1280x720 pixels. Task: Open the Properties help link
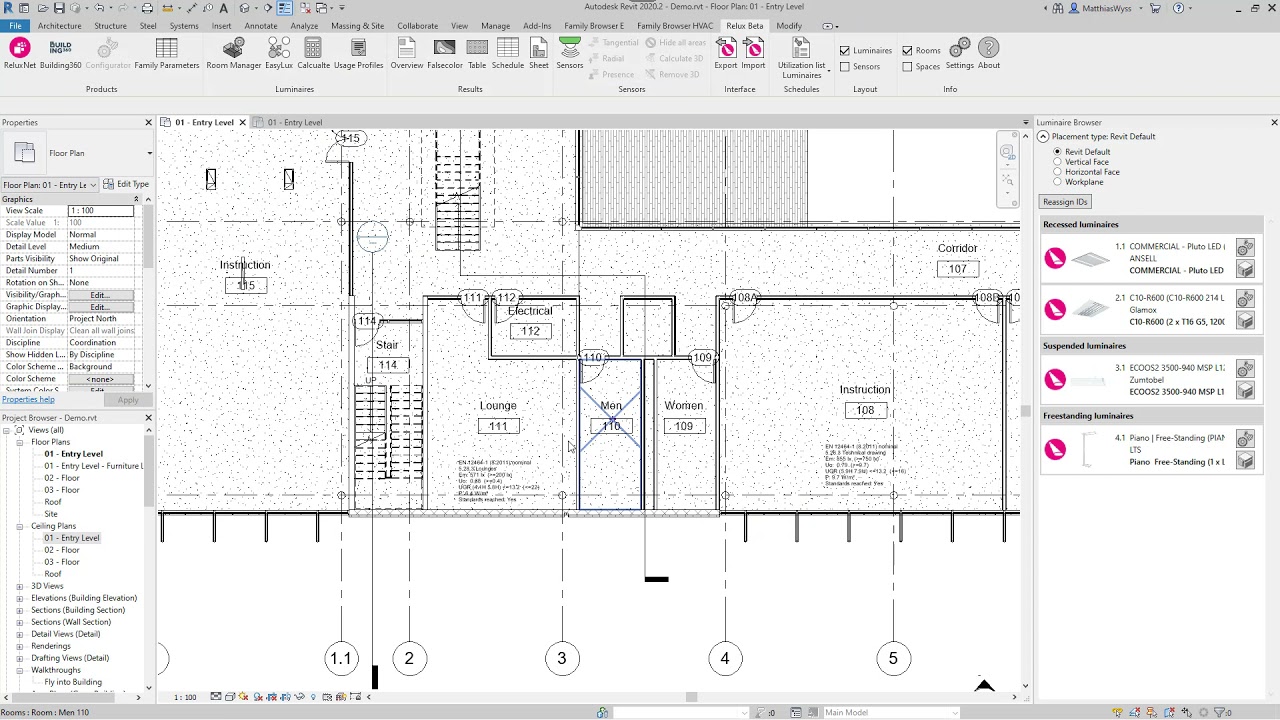coord(28,400)
